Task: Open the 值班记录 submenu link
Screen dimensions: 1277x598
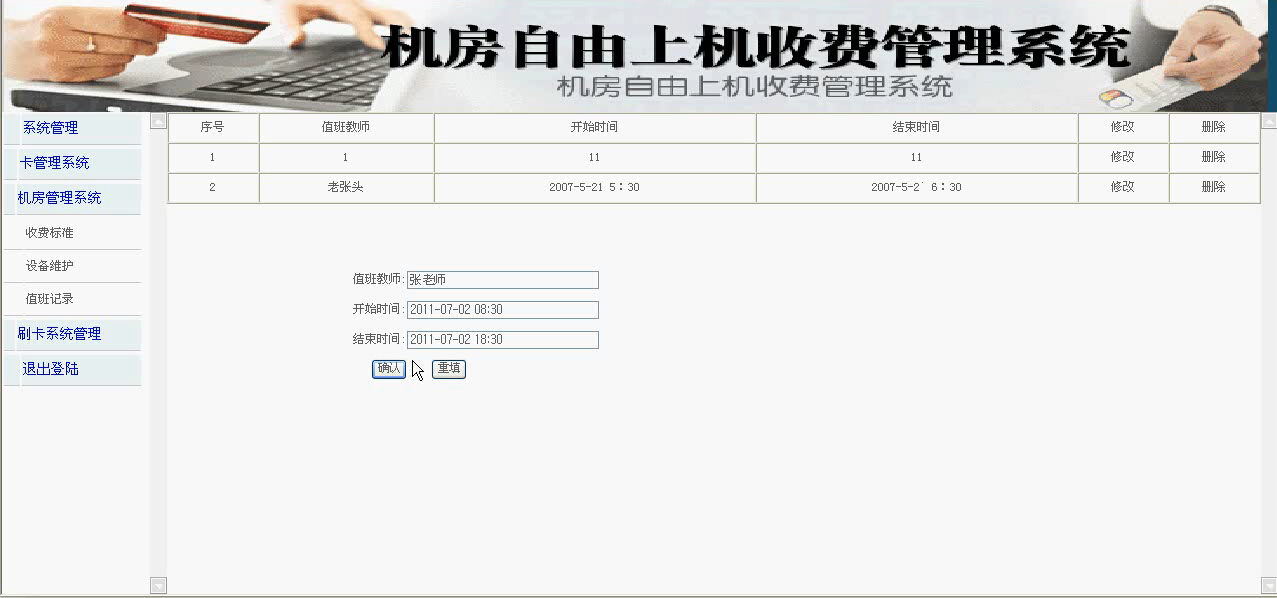Action: click(x=49, y=299)
